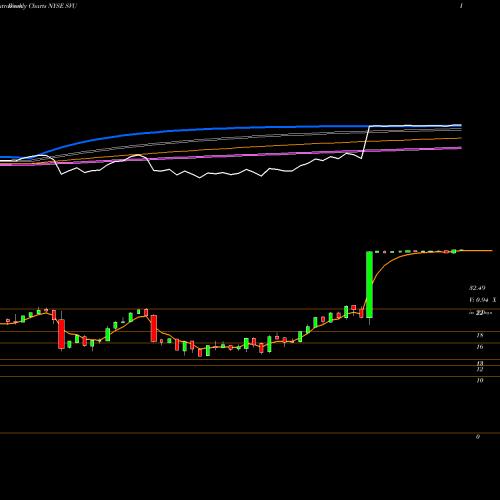The image size is (500, 500).
Task: Click the 12 price axis label
Action: point(480,370)
